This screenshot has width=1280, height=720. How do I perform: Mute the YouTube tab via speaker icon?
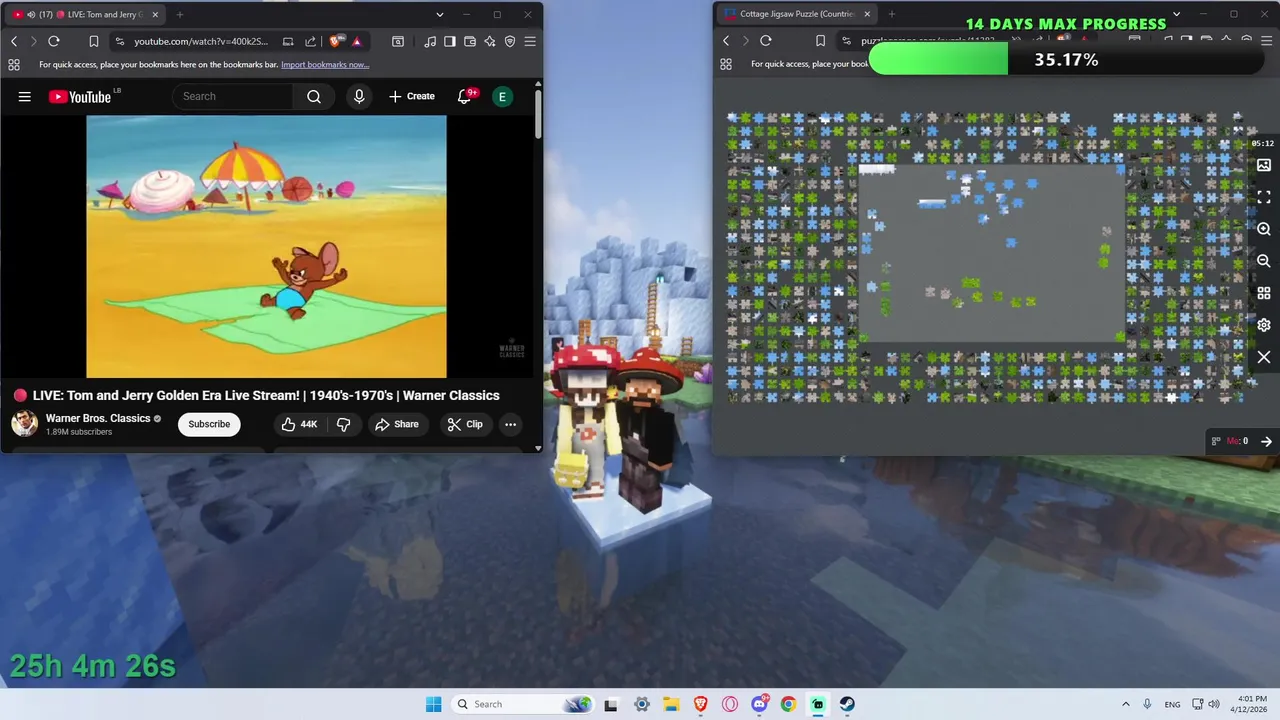31,15
